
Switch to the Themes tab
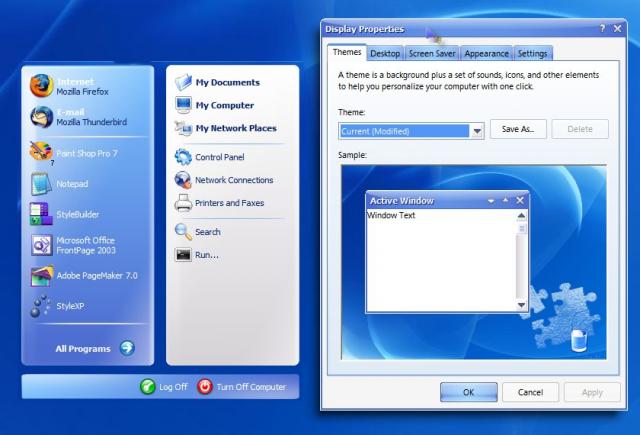click(347, 53)
